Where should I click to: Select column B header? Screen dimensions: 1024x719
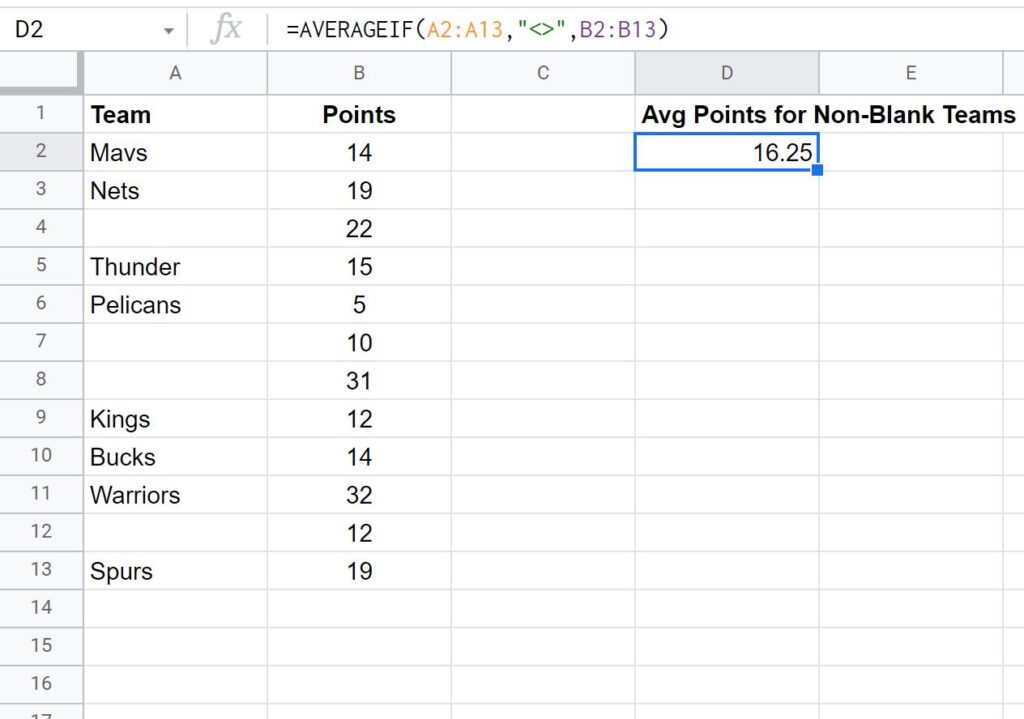coord(359,73)
